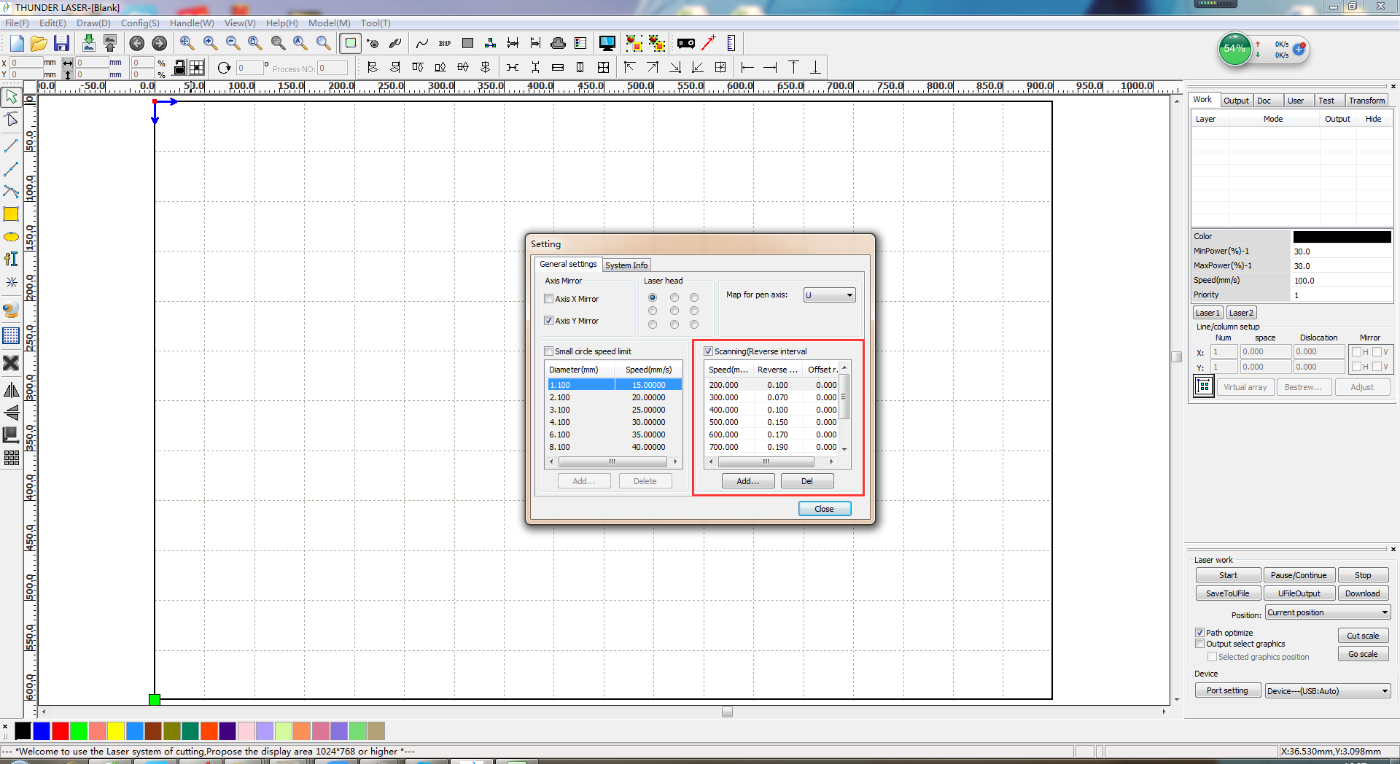Click the black Color field in Work panel
Screen dimensions: 1400x764
pos(1341,237)
